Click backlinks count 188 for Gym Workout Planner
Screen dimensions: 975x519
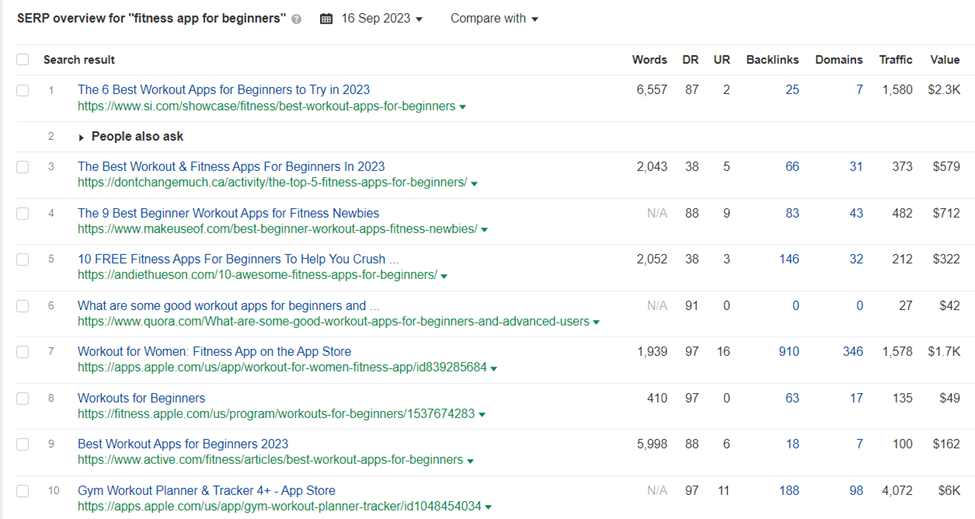click(x=789, y=491)
